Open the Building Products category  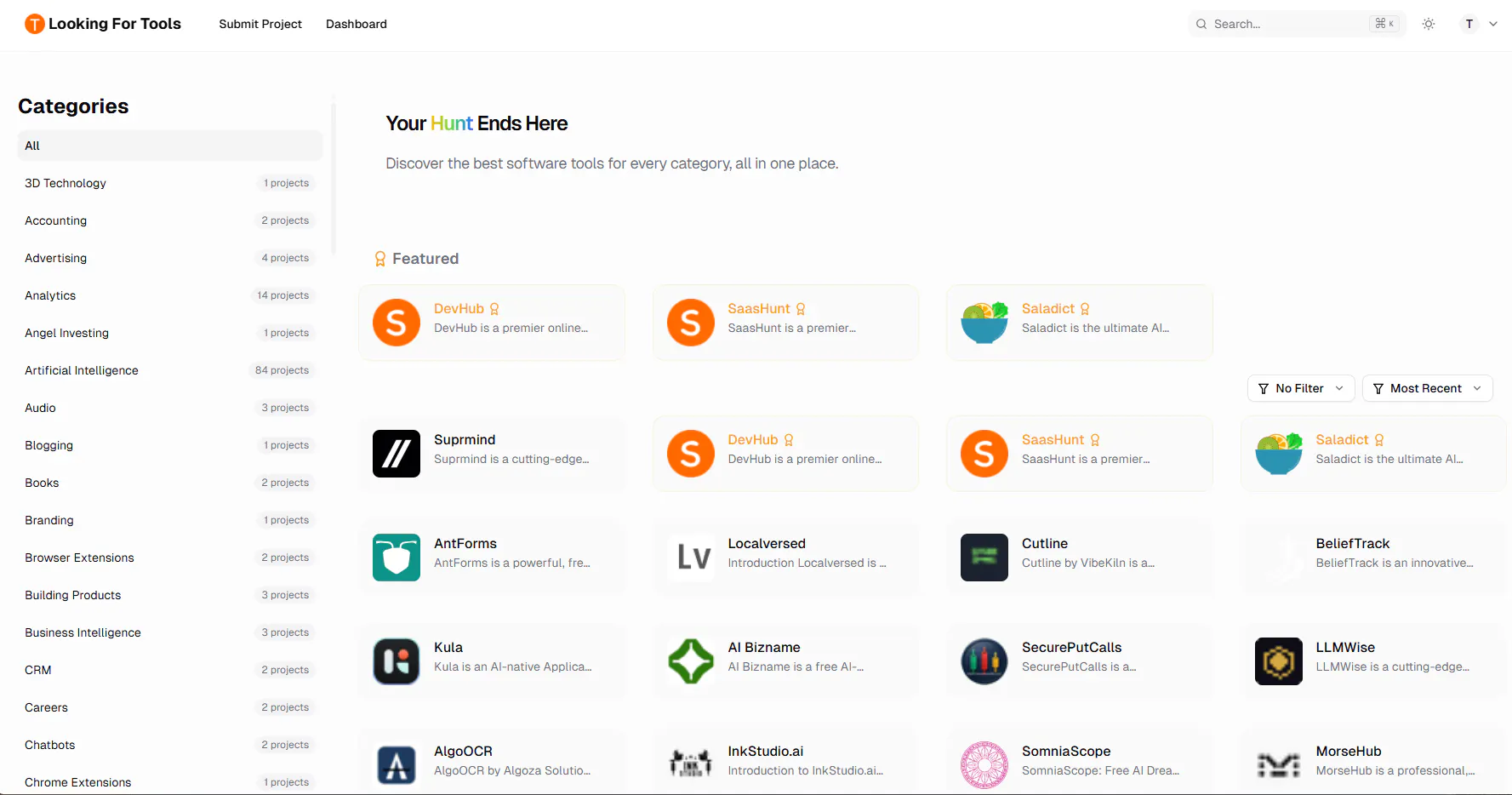point(170,595)
